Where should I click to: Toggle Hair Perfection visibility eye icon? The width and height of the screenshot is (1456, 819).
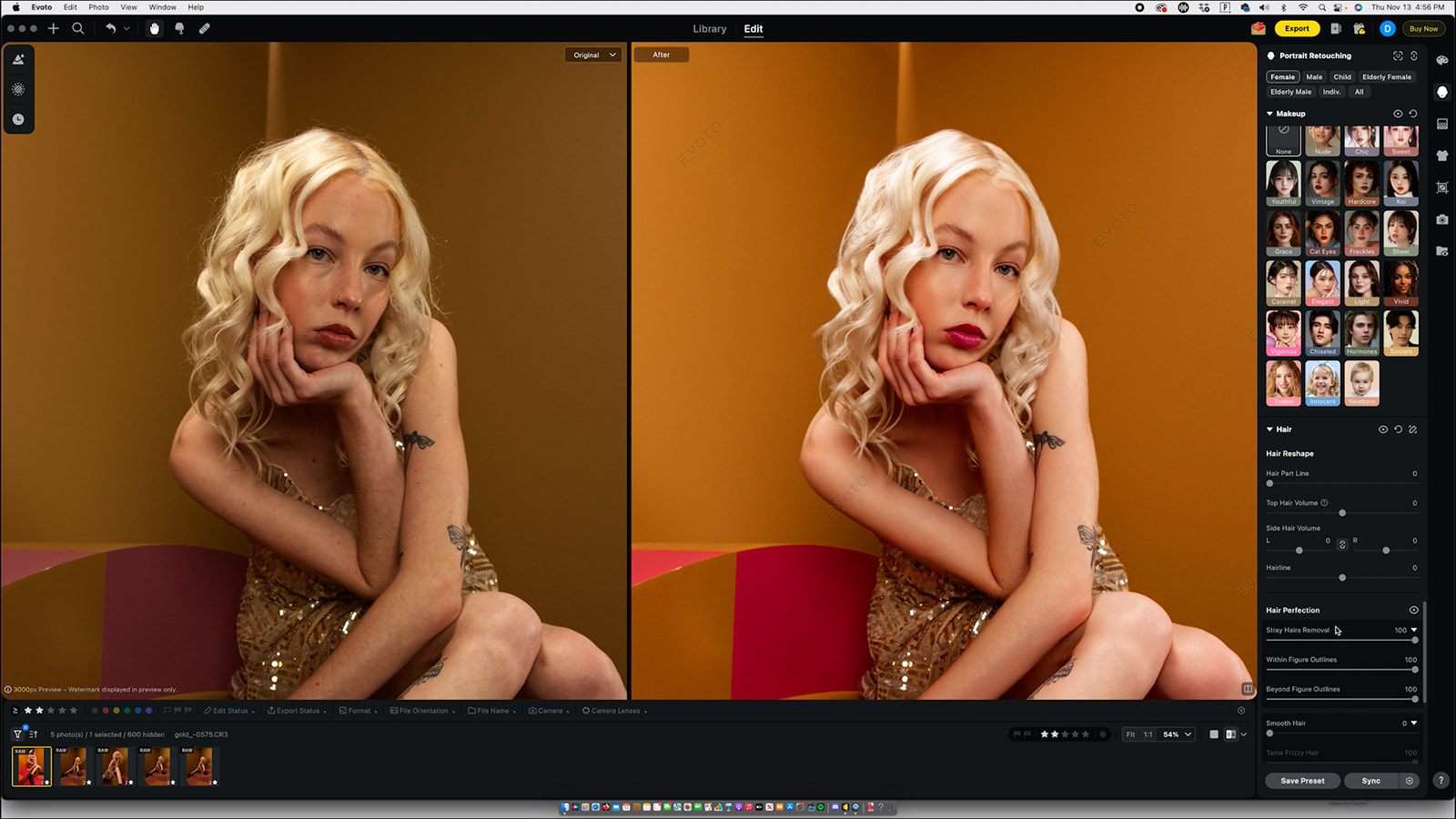click(x=1413, y=611)
